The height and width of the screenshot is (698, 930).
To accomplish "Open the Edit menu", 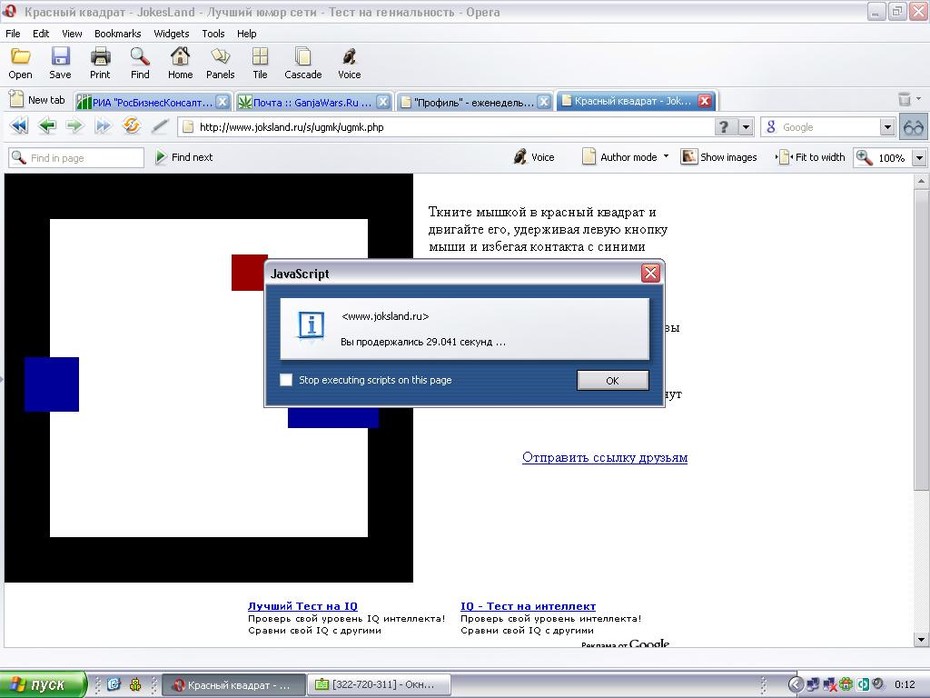I will pyautogui.click(x=41, y=34).
